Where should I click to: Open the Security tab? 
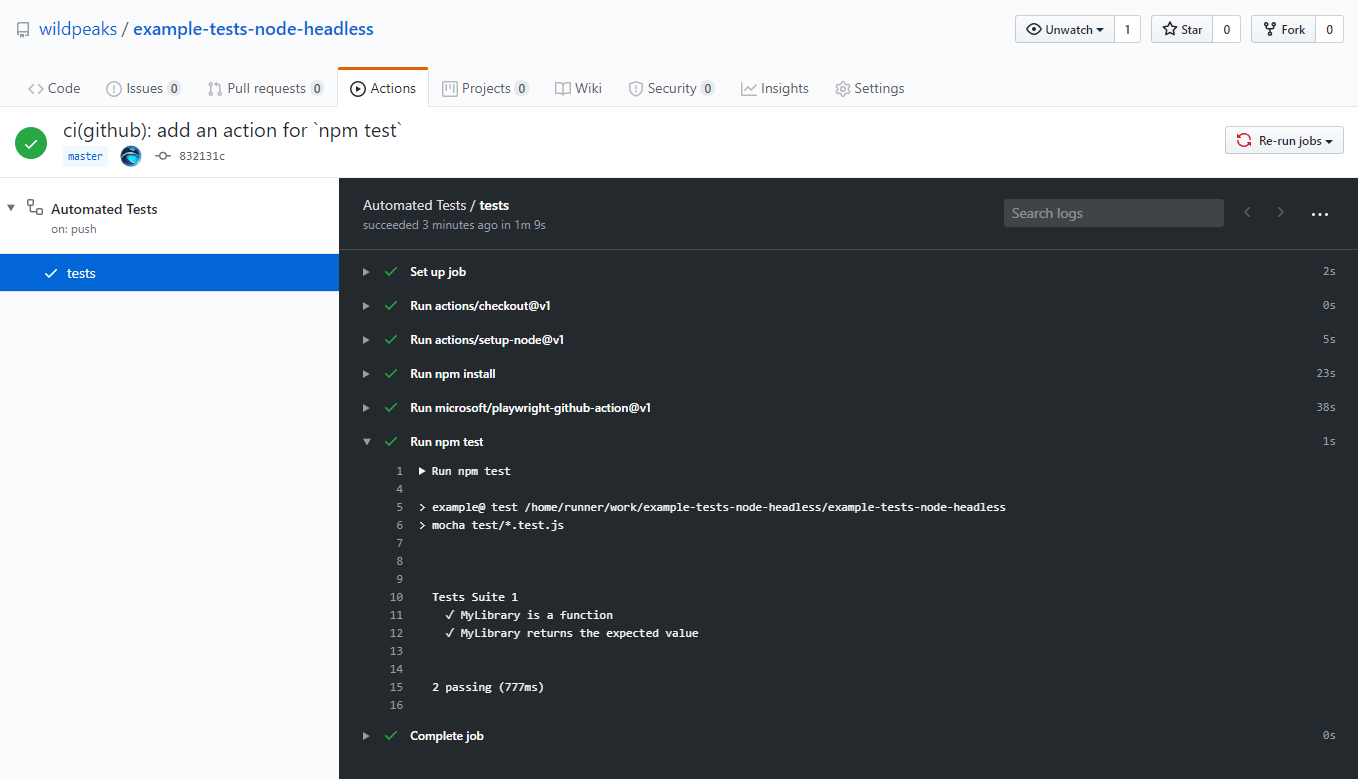[671, 88]
